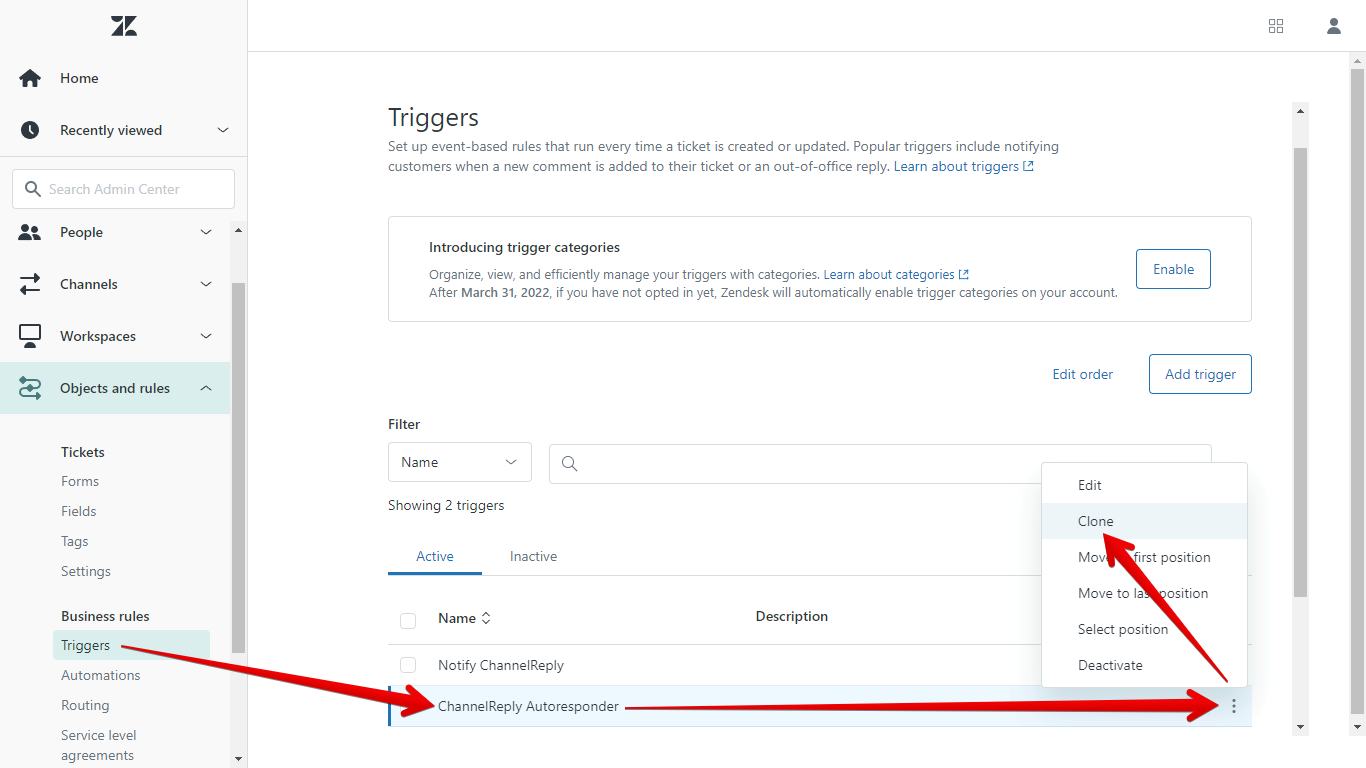Image resolution: width=1366 pixels, height=768 pixels.
Task: Open Automations under Business rules
Action: pyautogui.click(x=101, y=675)
